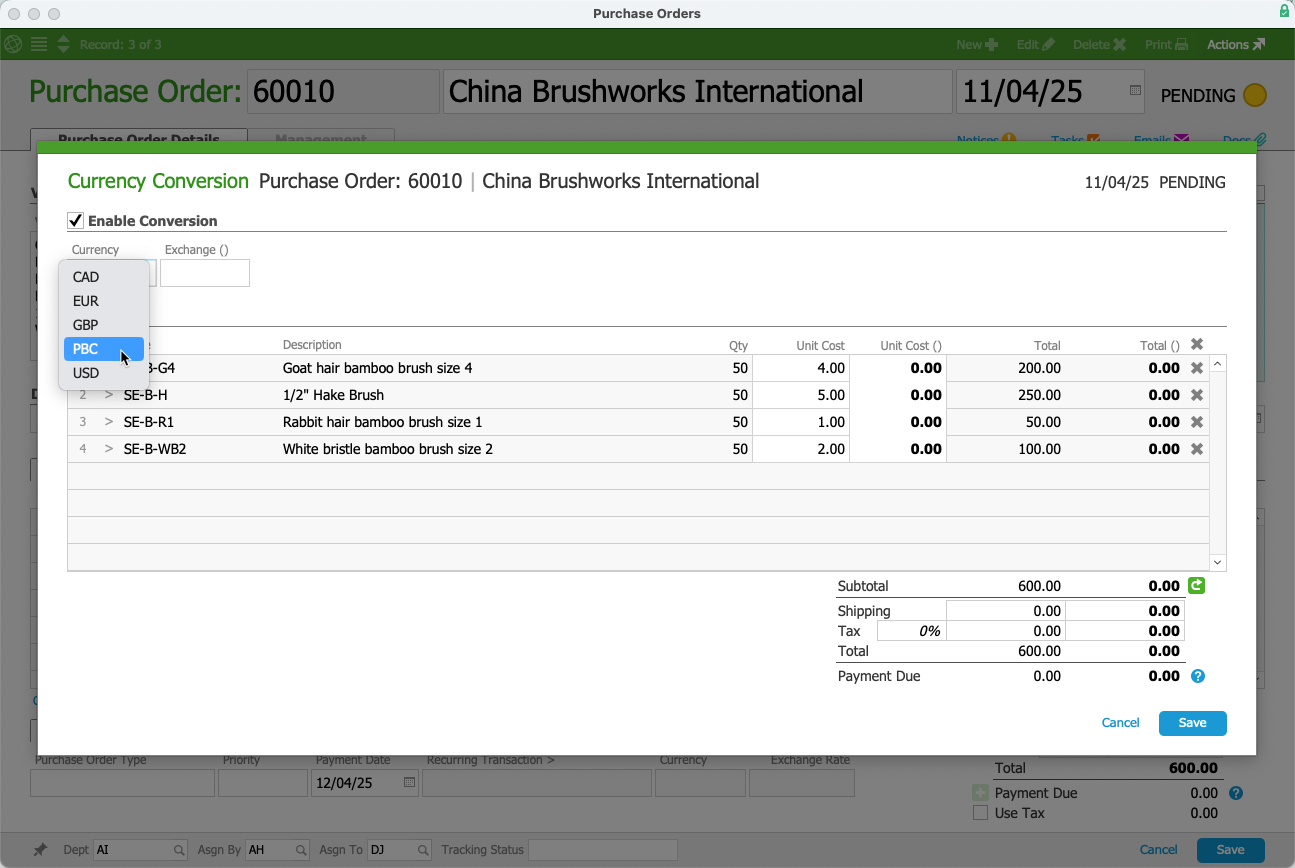Choose GBP from the currency list
1295x868 pixels.
104,325
